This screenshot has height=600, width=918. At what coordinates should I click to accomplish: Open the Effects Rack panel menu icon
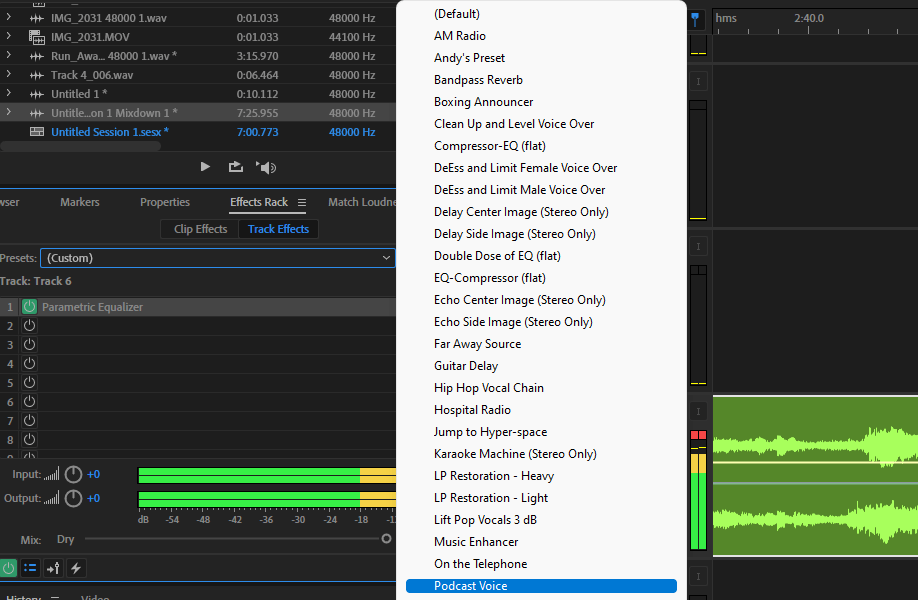pos(302,203)
